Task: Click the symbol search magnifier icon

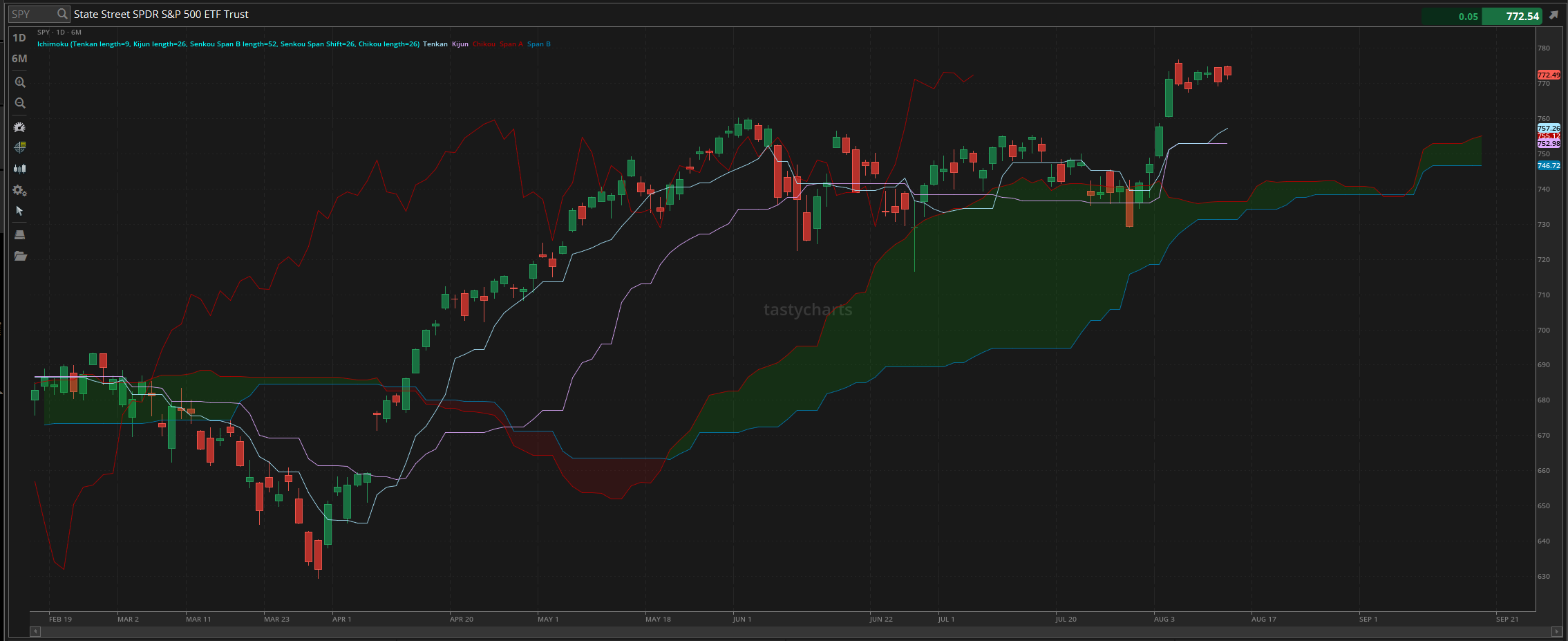Action: click(62, 14)
